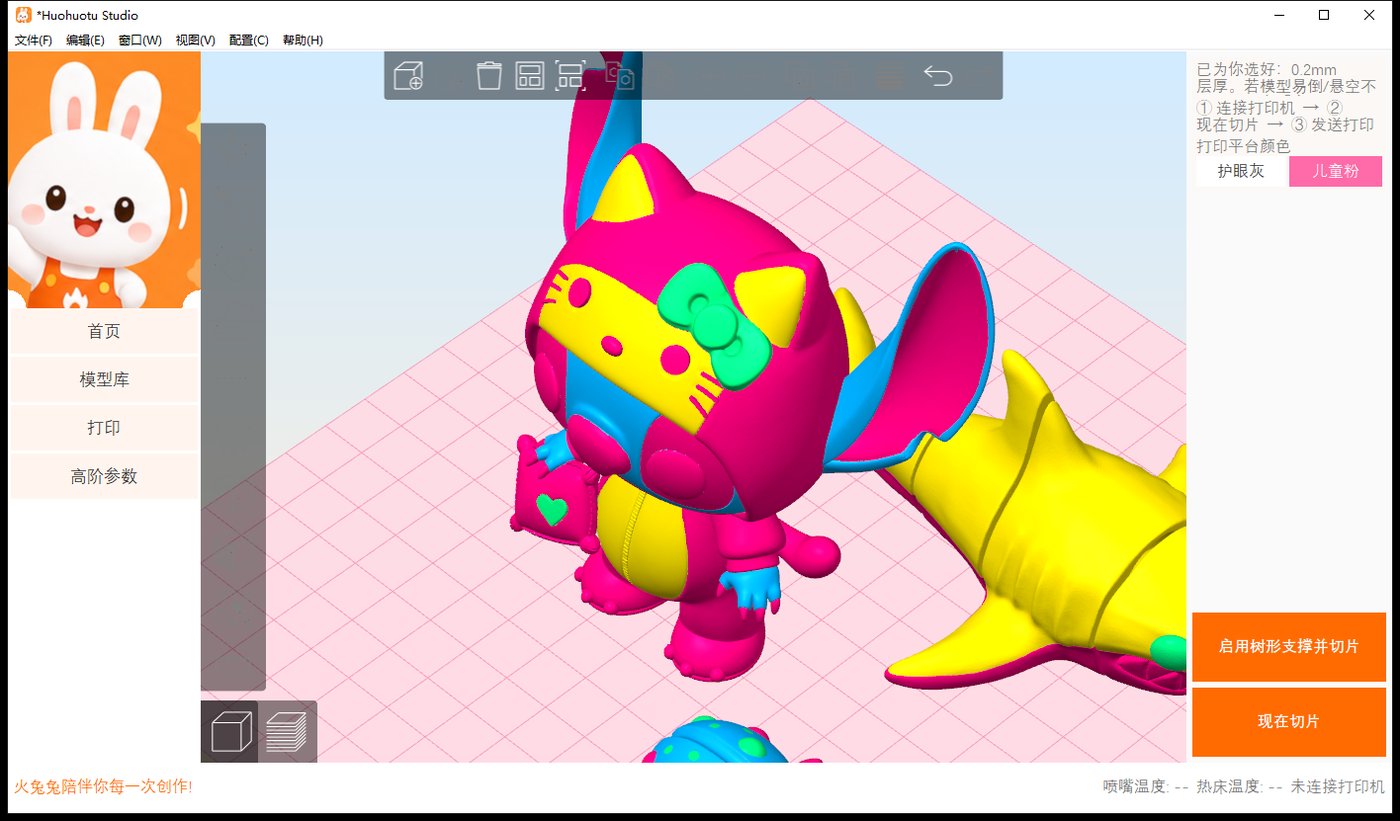Select 儿童粉 platform color
Viewport: 1400px width, 821px height.
pyautogui.click(x=1335, y=171)
